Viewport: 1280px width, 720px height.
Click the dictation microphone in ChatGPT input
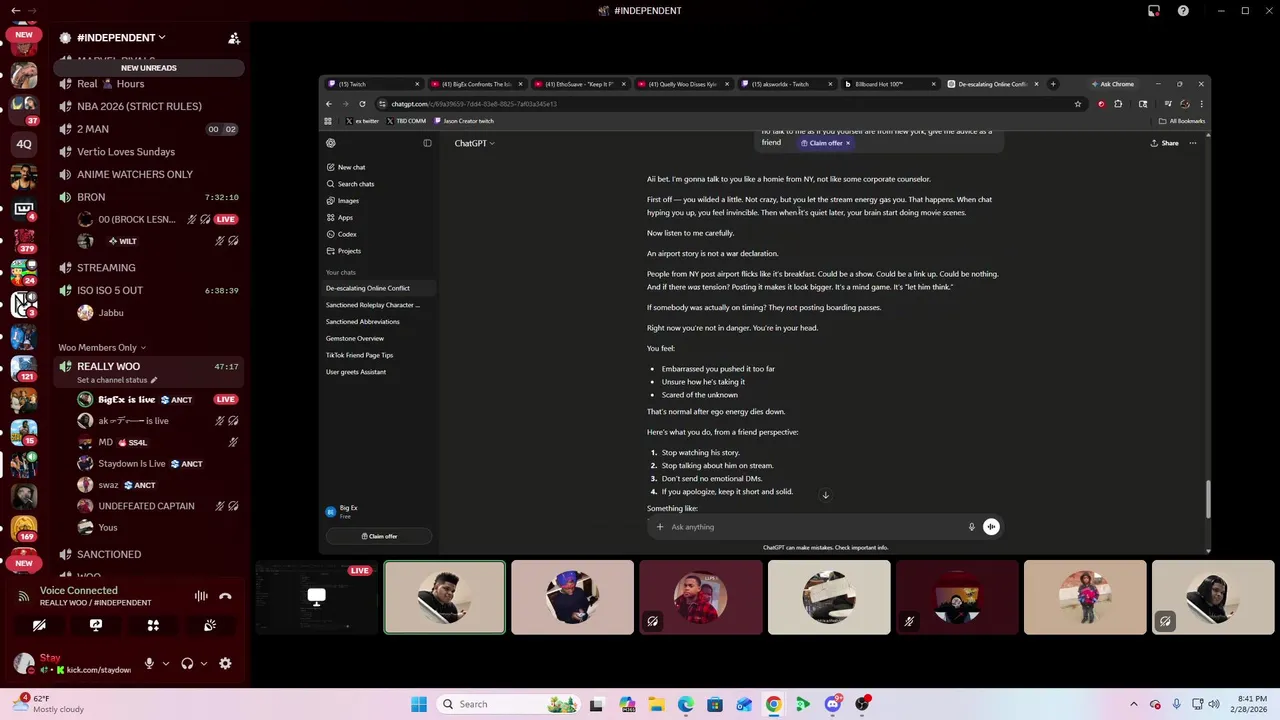(x=971, y=527)
